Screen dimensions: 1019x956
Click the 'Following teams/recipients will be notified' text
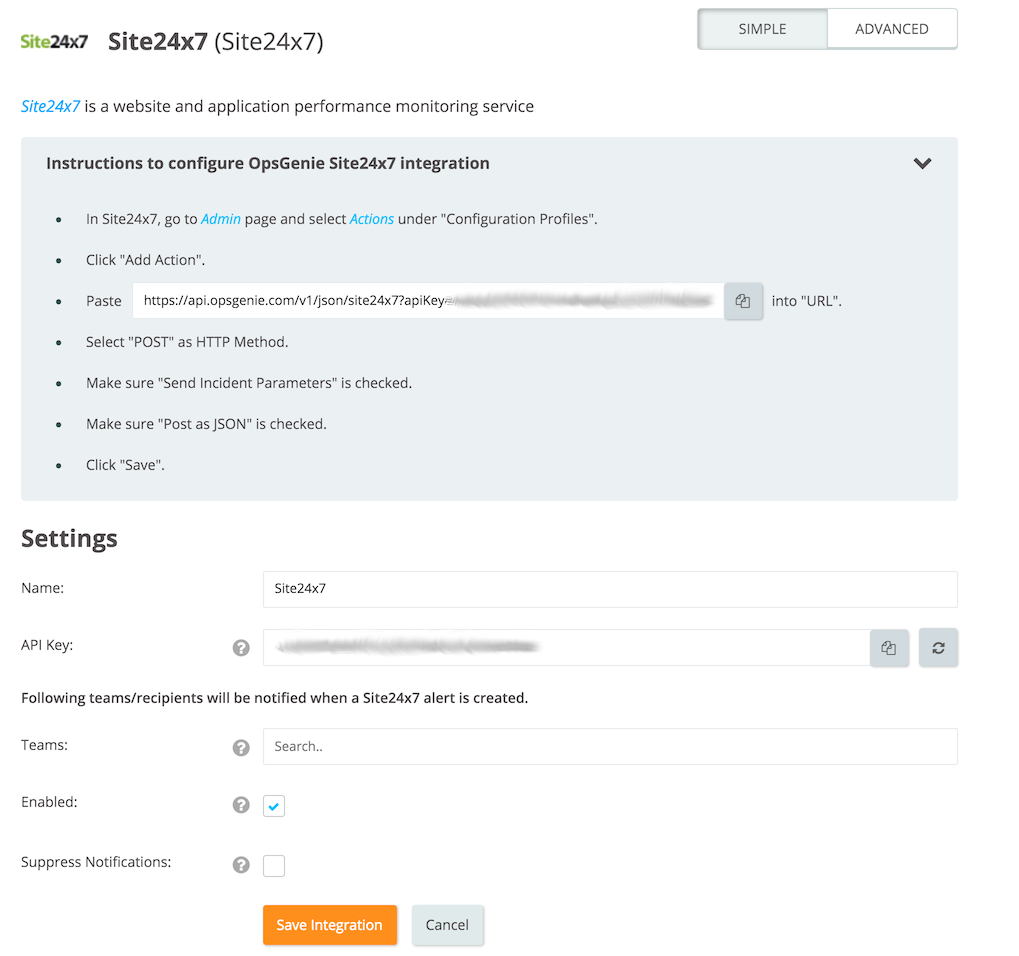click(274, 698)
